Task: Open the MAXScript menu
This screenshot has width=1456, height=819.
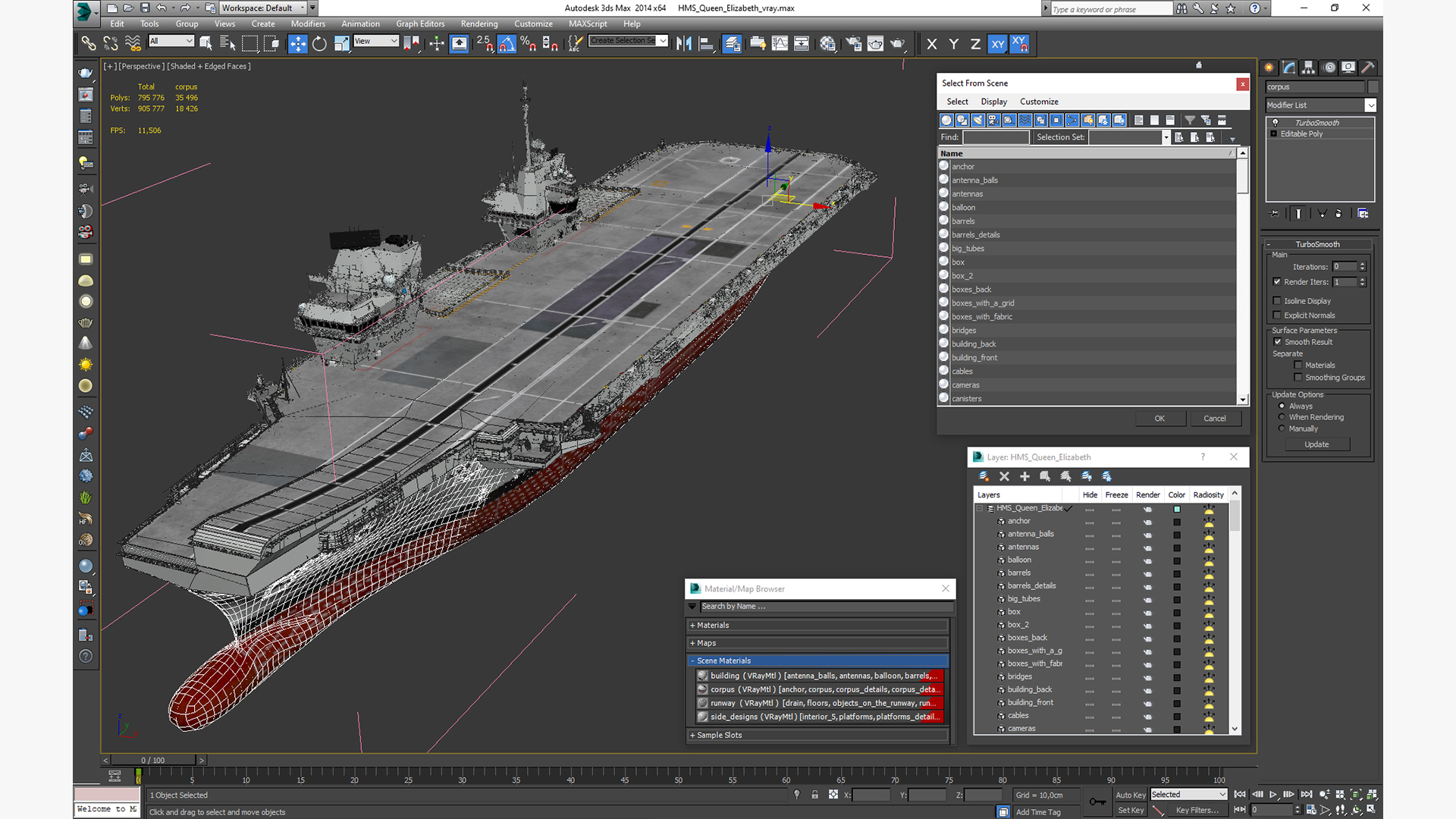Action: [x=588, y=24]
